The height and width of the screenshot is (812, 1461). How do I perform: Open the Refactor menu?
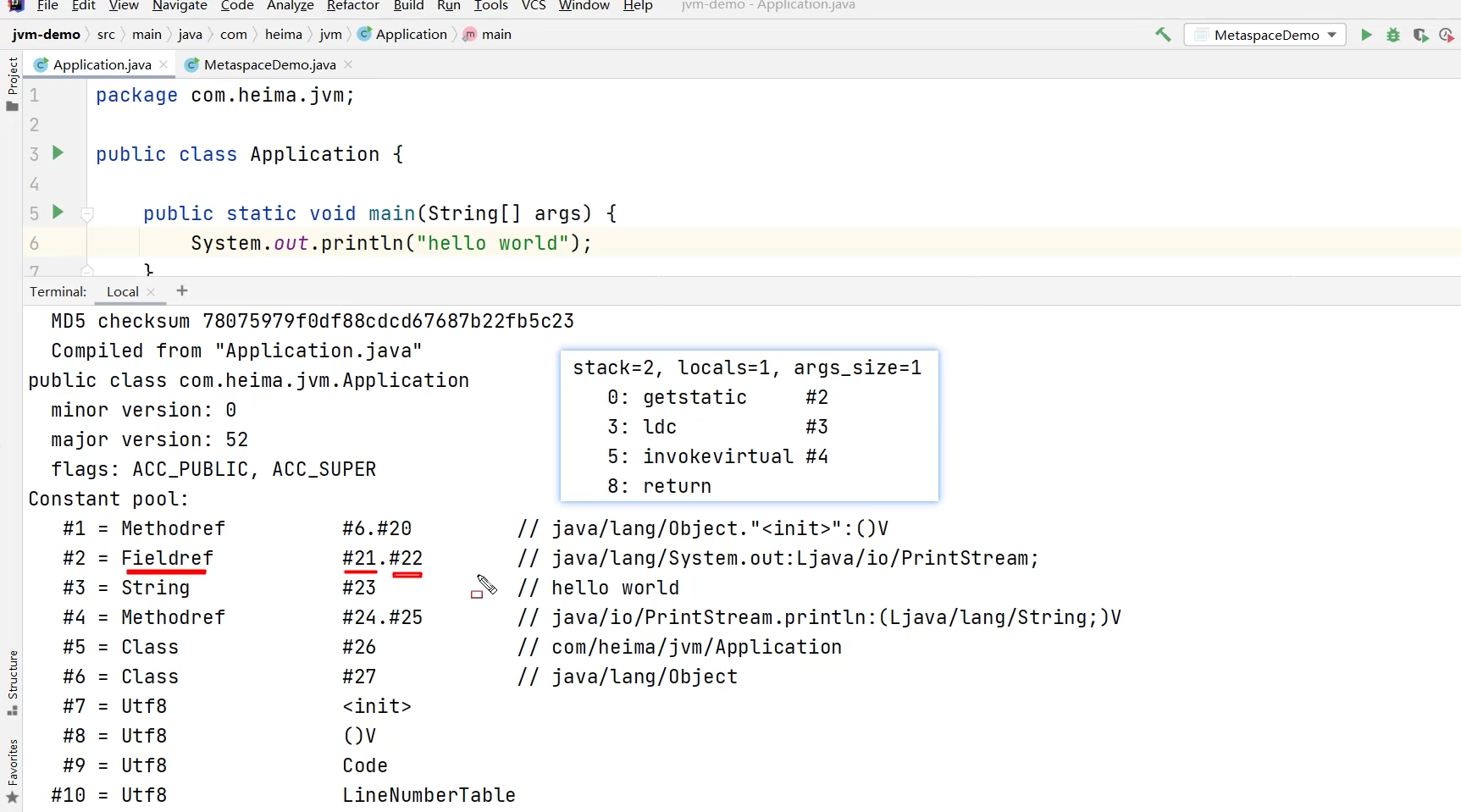(353, 6)
